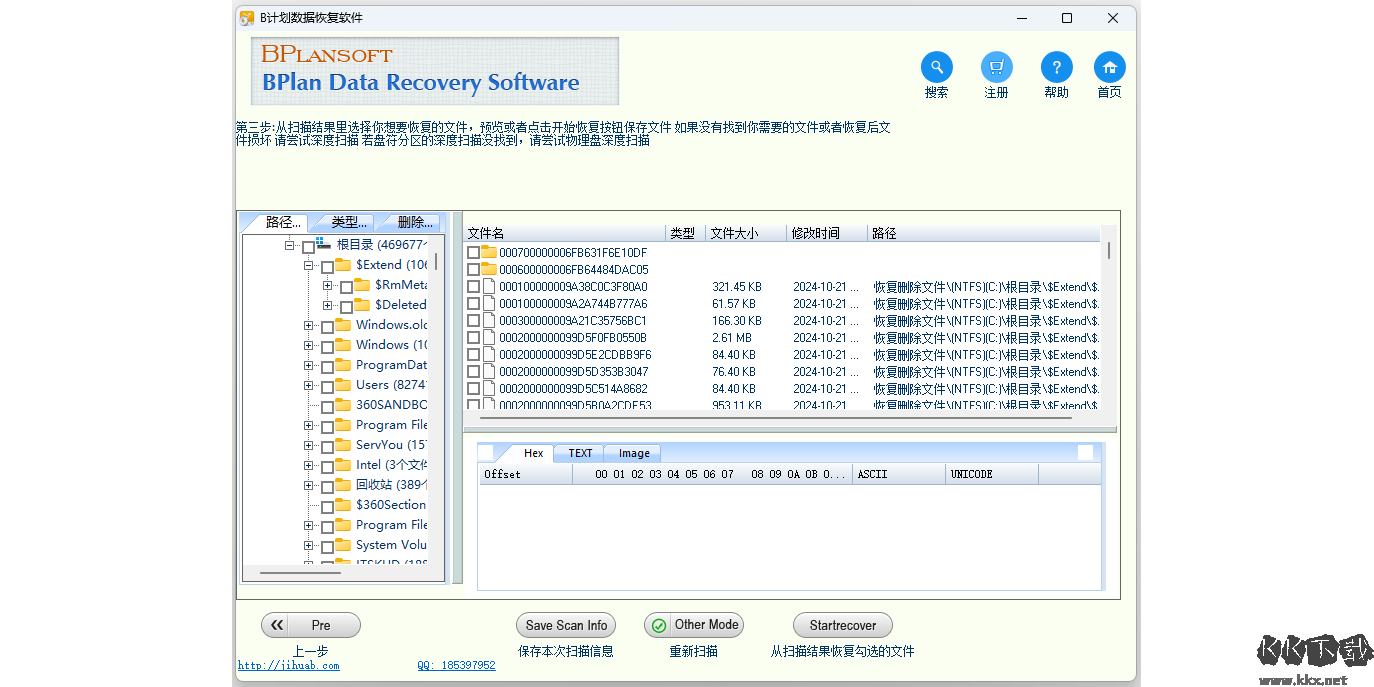Select checkbox for 000100000009A2A744B777A6

(x=473, y=304)
